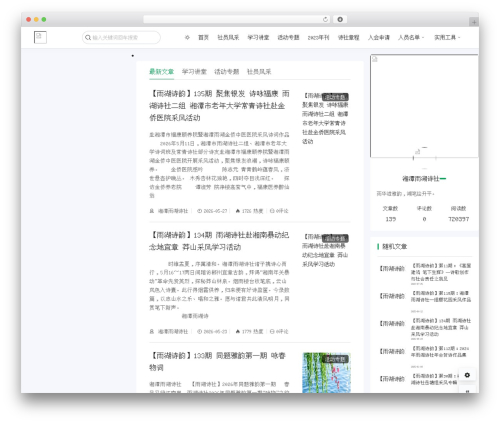Image resolution: width=500 pixels, height=423 pixels.
Task: Open the 入会申请 nav item
Action: tap(379, 38)
